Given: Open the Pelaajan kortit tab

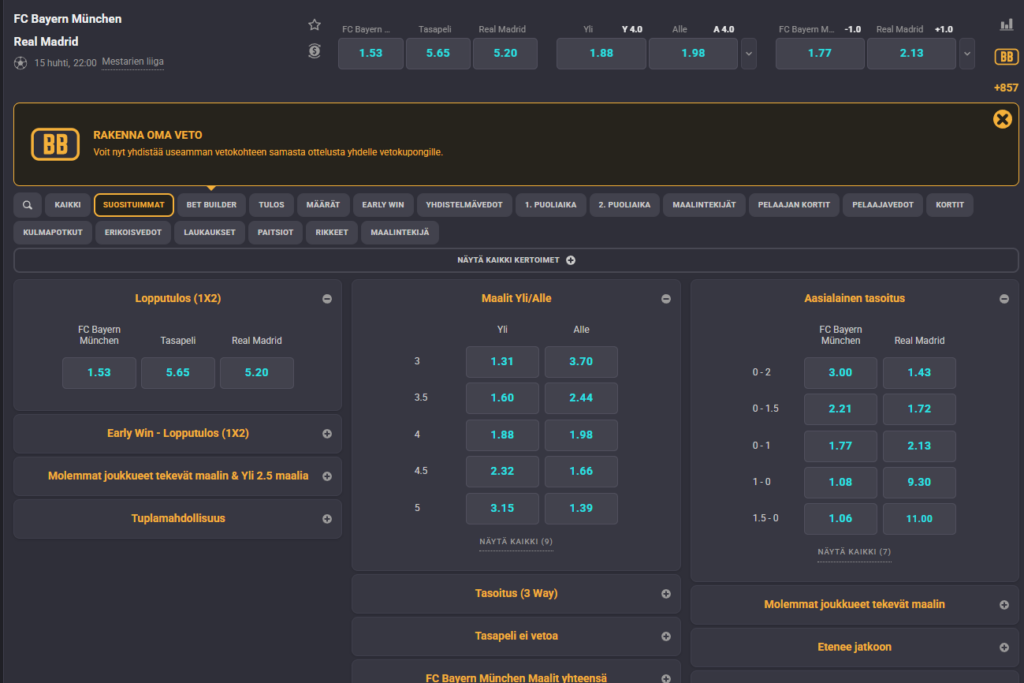Looking at the screenshot, I should coord(794,205).
